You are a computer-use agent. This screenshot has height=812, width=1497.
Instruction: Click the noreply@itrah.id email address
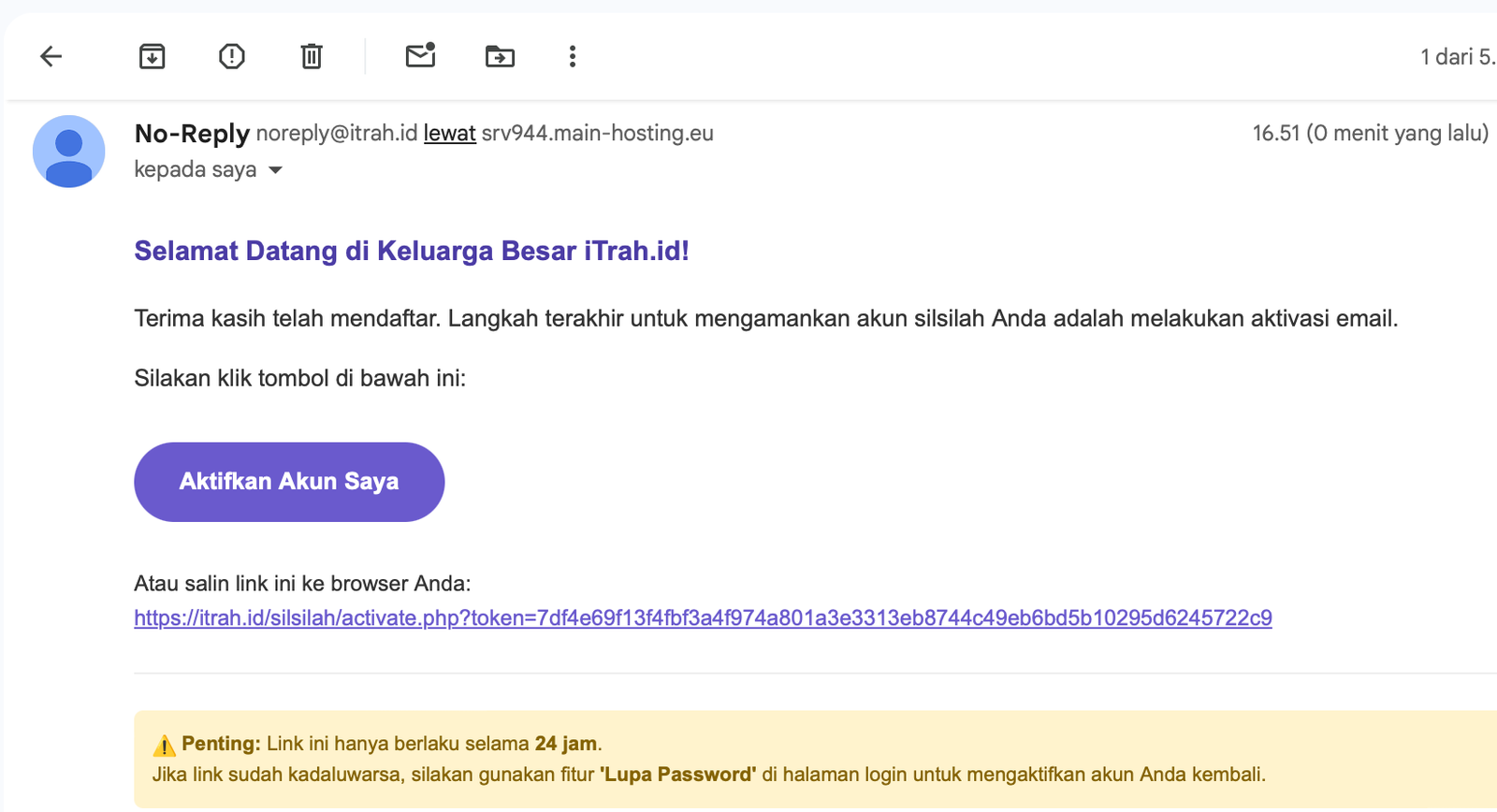click(x=337, y=134)
